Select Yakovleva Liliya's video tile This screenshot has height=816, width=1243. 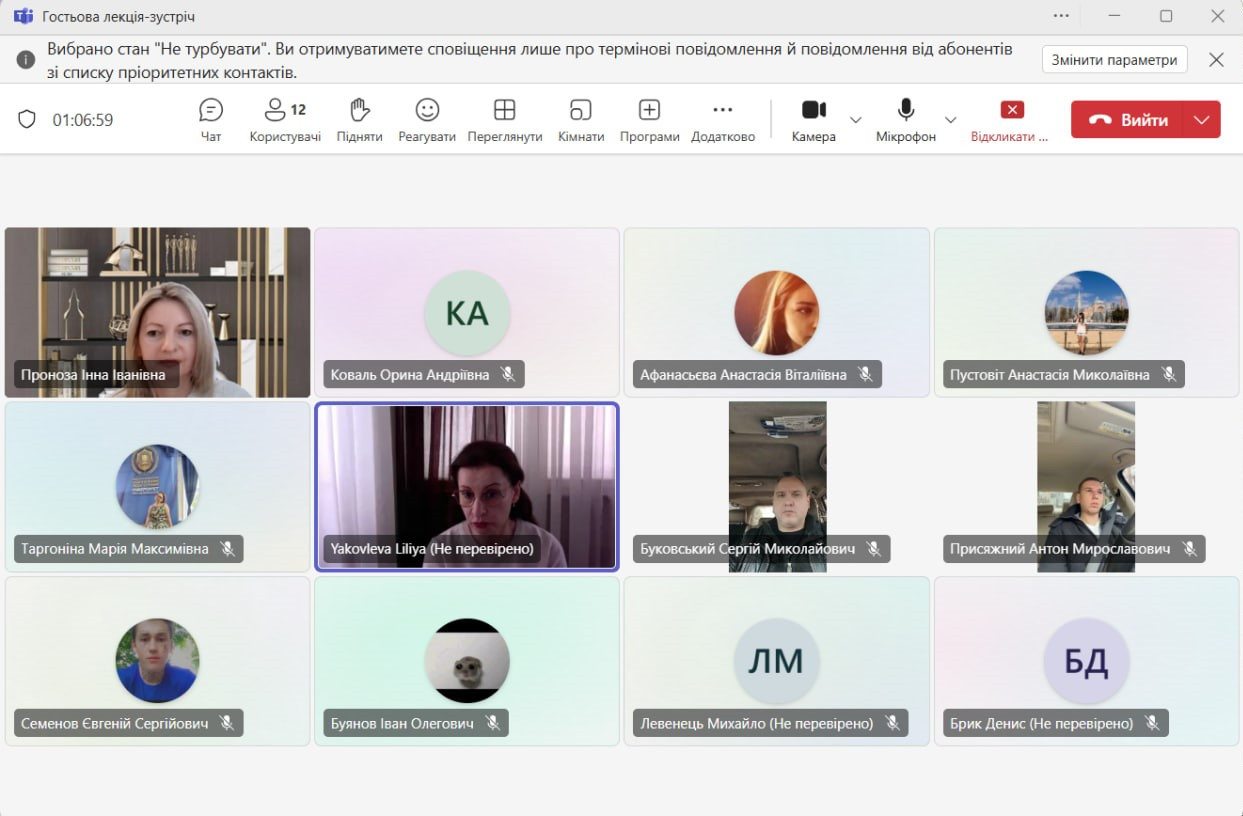point(467,485)
